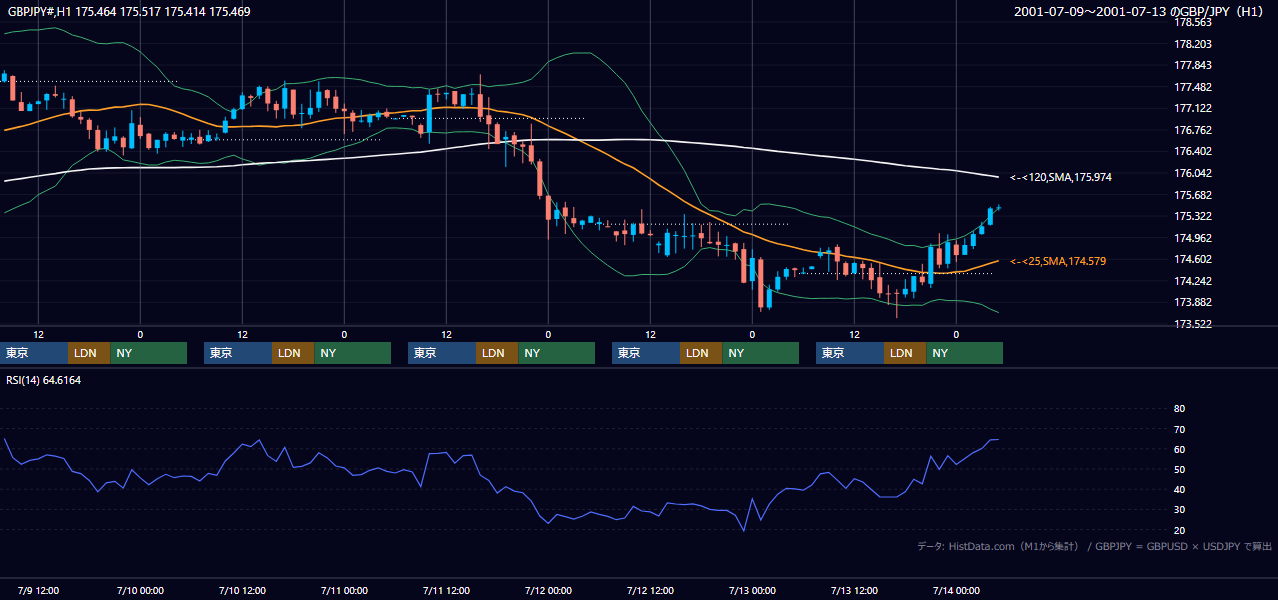
Task: Click the 120 SMA label showing 175.974
Action: click(x=1061, y=177)
